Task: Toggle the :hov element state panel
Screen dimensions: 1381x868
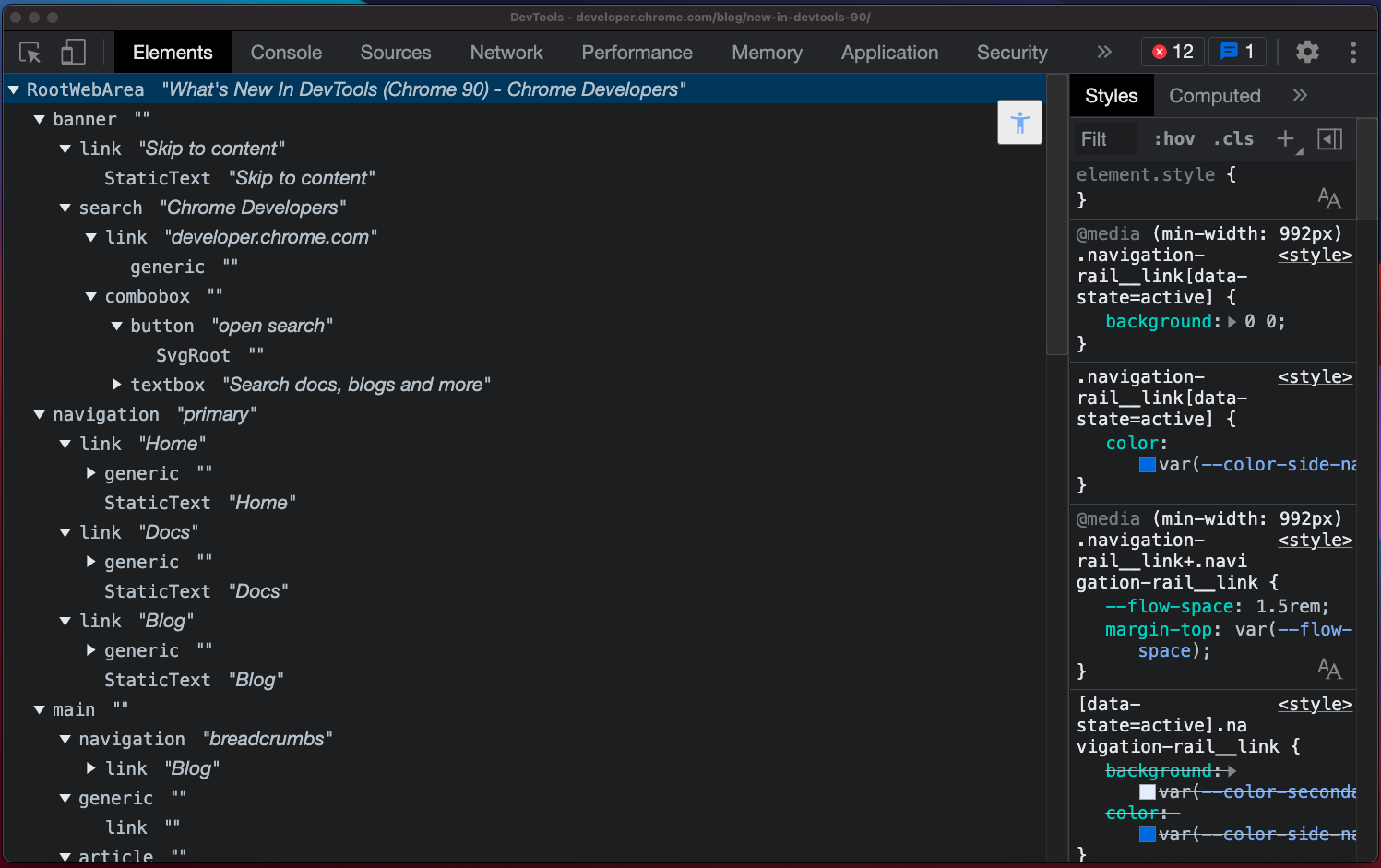Action: (x=1173, y=139)
